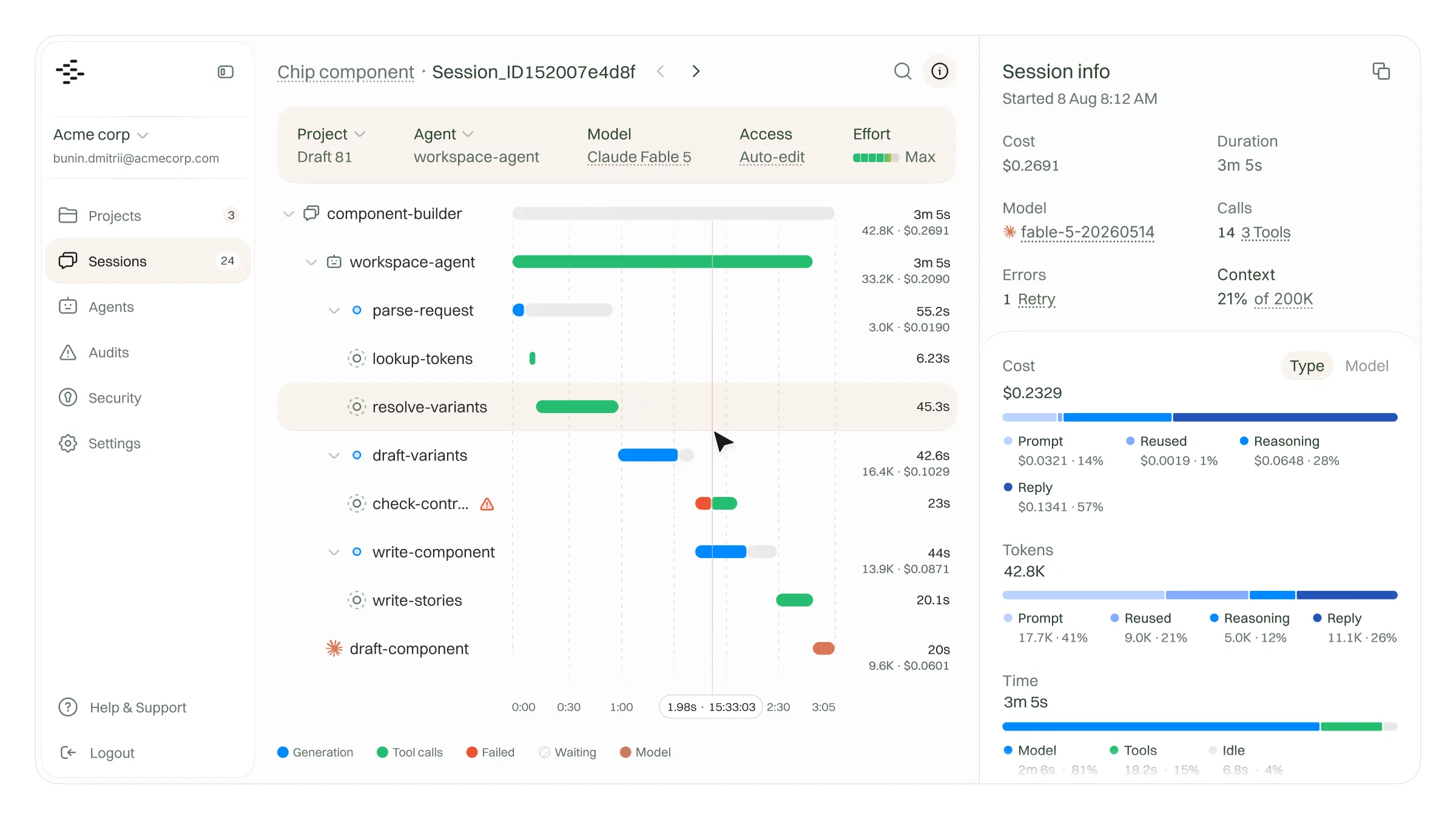
Task: Open Agents in sidebar menu
Action: 148,306
